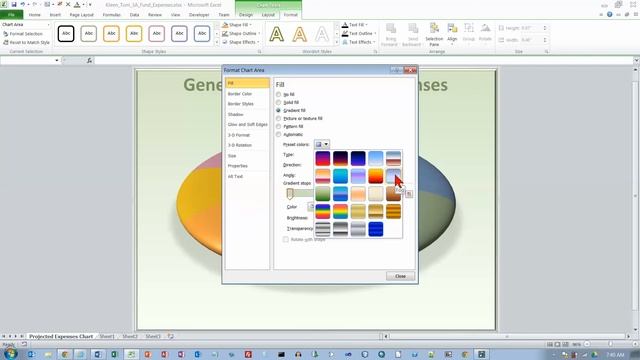Click the formula bar input area

[x=363, y=60]
